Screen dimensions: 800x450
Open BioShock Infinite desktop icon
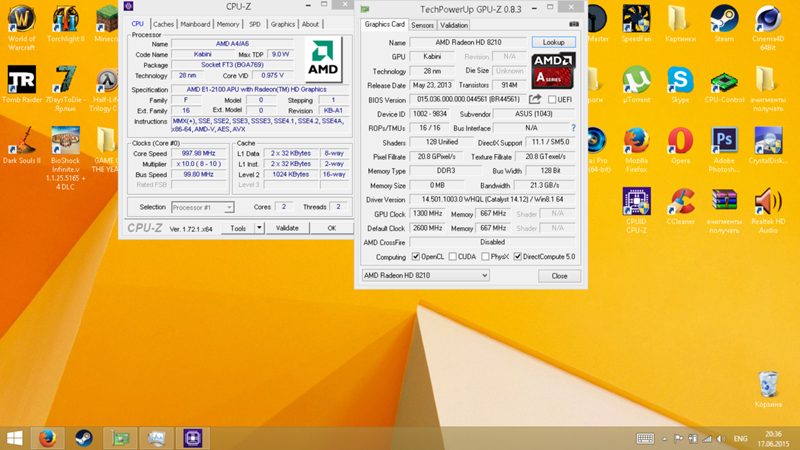click(65, 158)
